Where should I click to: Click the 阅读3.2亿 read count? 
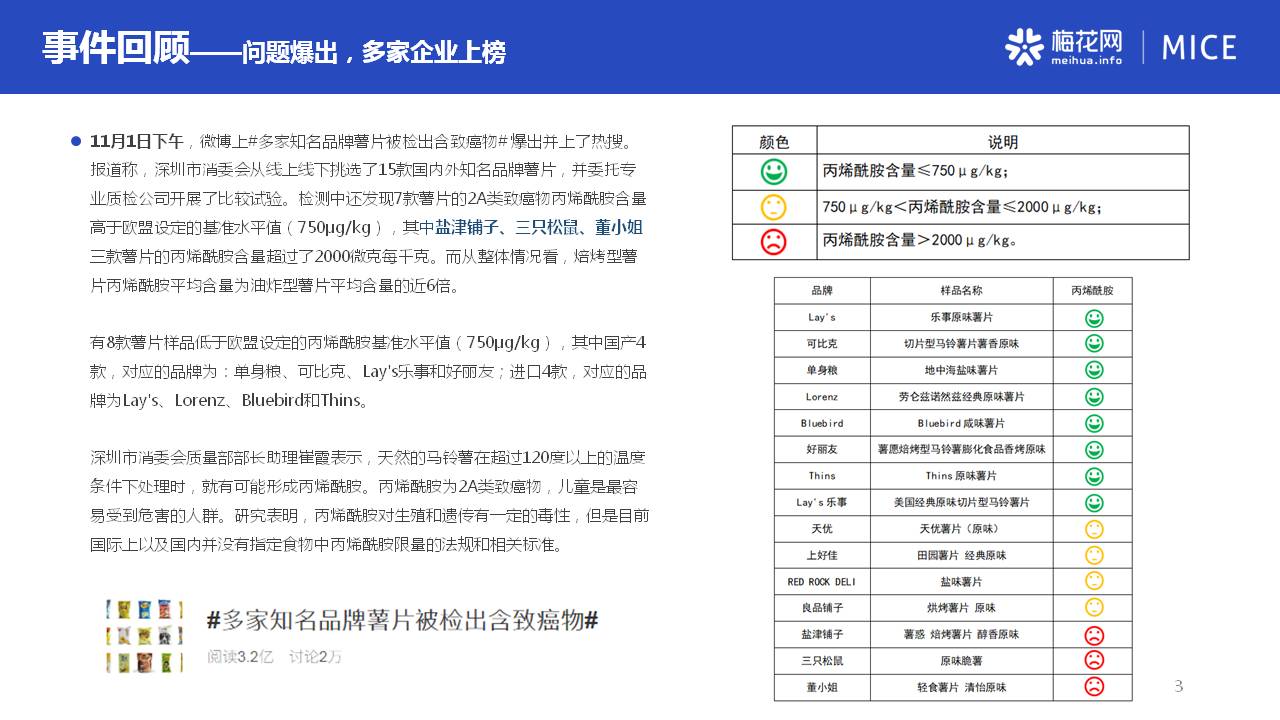click(240, 657)
